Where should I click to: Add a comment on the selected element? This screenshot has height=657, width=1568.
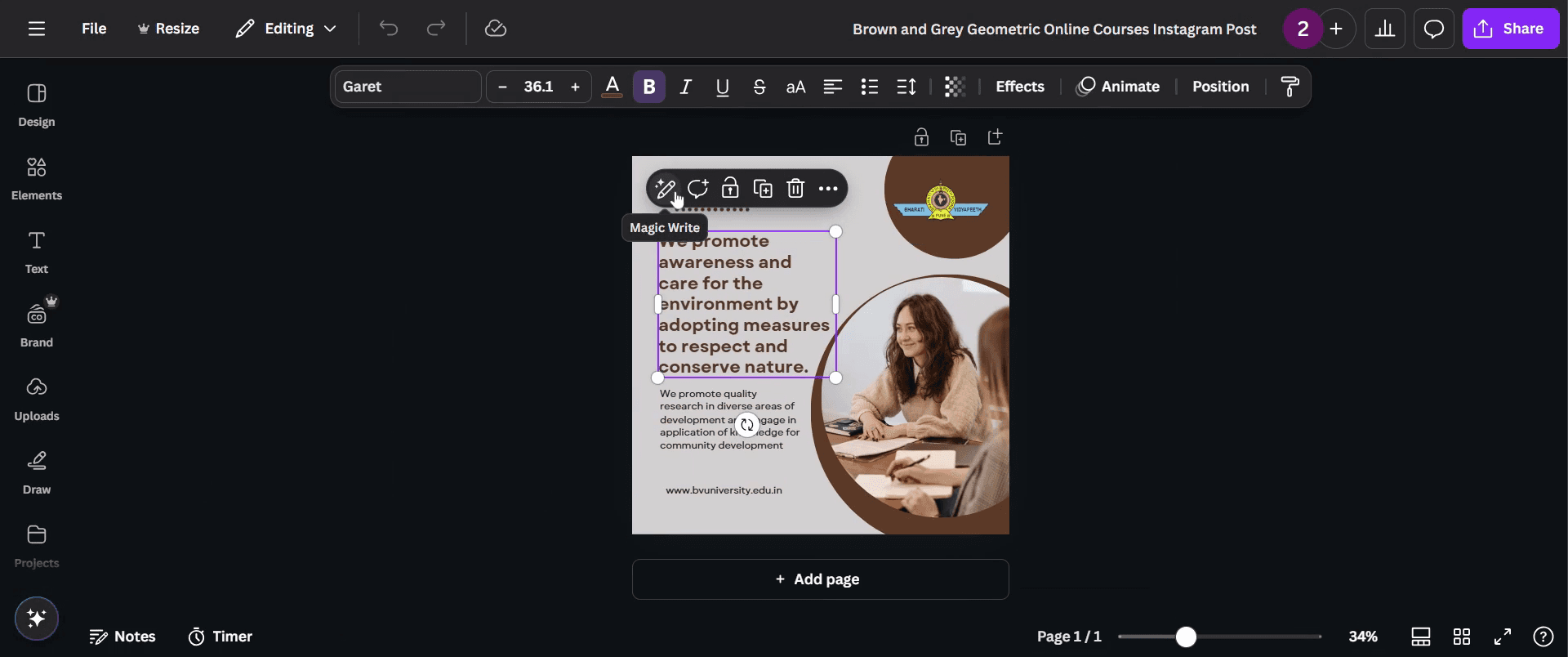[x=697, y=189]
